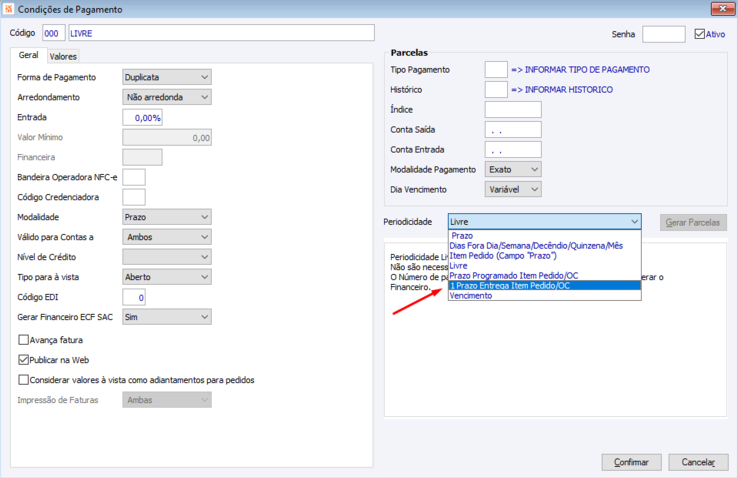The height and width of the screenshot is (478, 738).
Task: Click the Confirmar button
Action: 631,462
